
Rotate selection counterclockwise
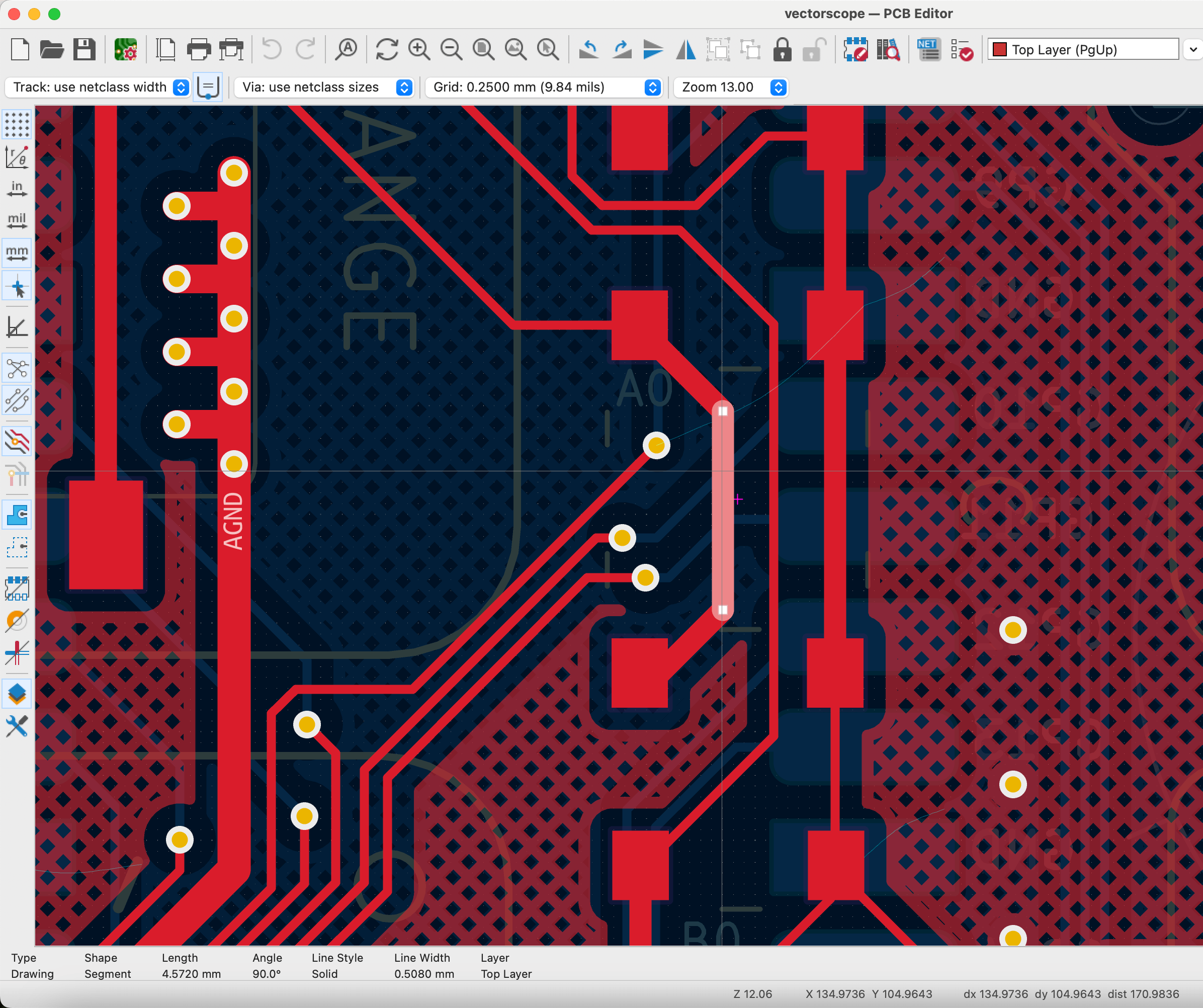[x=589, y=50]
